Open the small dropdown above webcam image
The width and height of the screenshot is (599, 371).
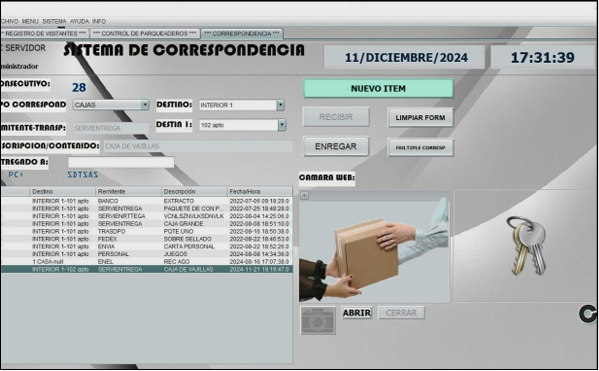tap(304, 195)
